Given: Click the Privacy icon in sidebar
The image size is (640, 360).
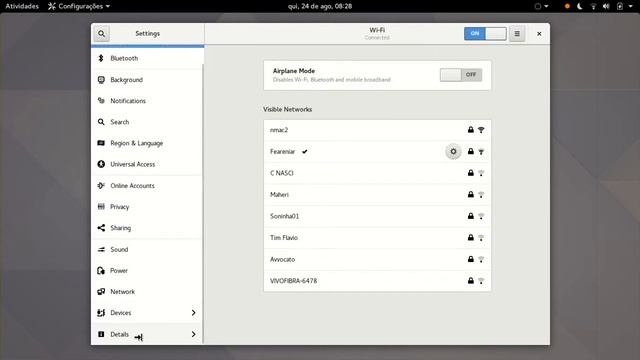Looking at the screenshot, I should click(x=101, y=207).
